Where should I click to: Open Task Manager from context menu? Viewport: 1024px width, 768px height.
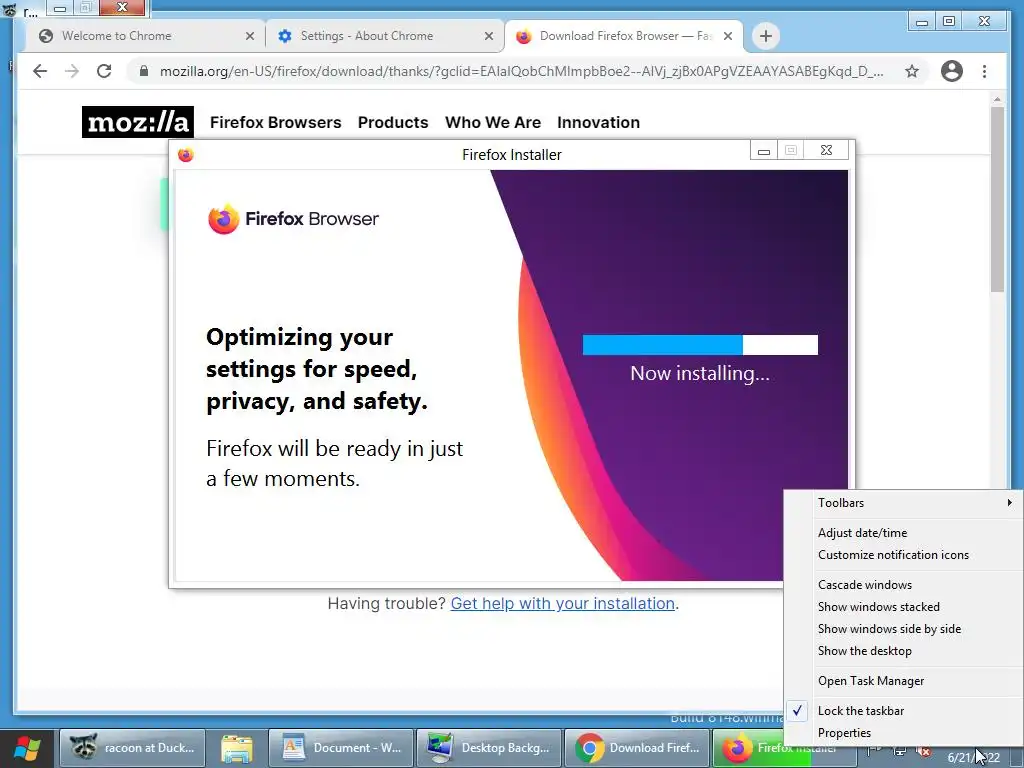point(904,681)
